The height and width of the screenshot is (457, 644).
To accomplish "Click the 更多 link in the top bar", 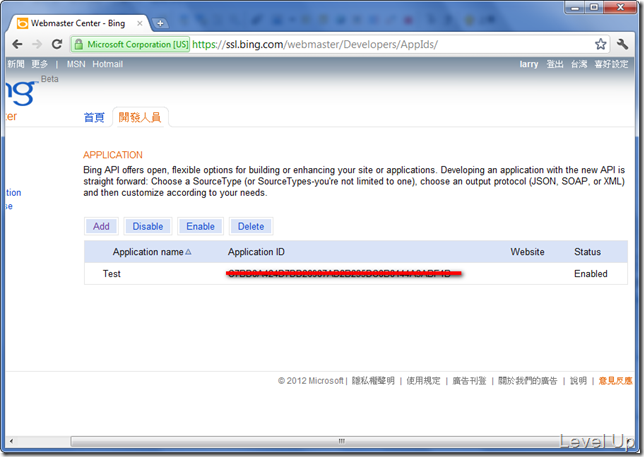I will click(39, 64).
